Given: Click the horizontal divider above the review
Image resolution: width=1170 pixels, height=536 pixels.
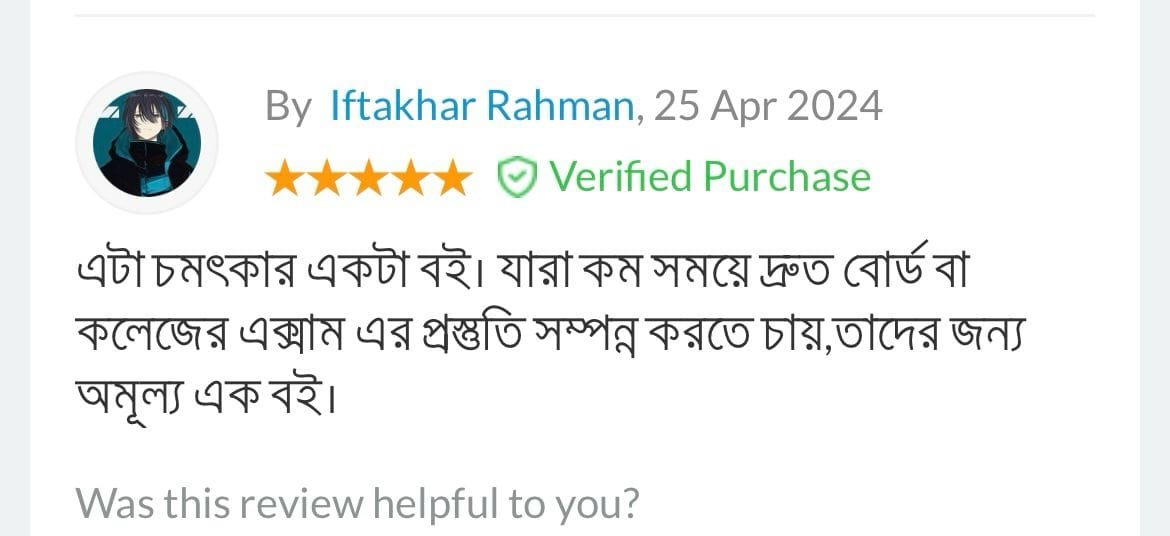Looking at the screenshot, I should 585,16.
